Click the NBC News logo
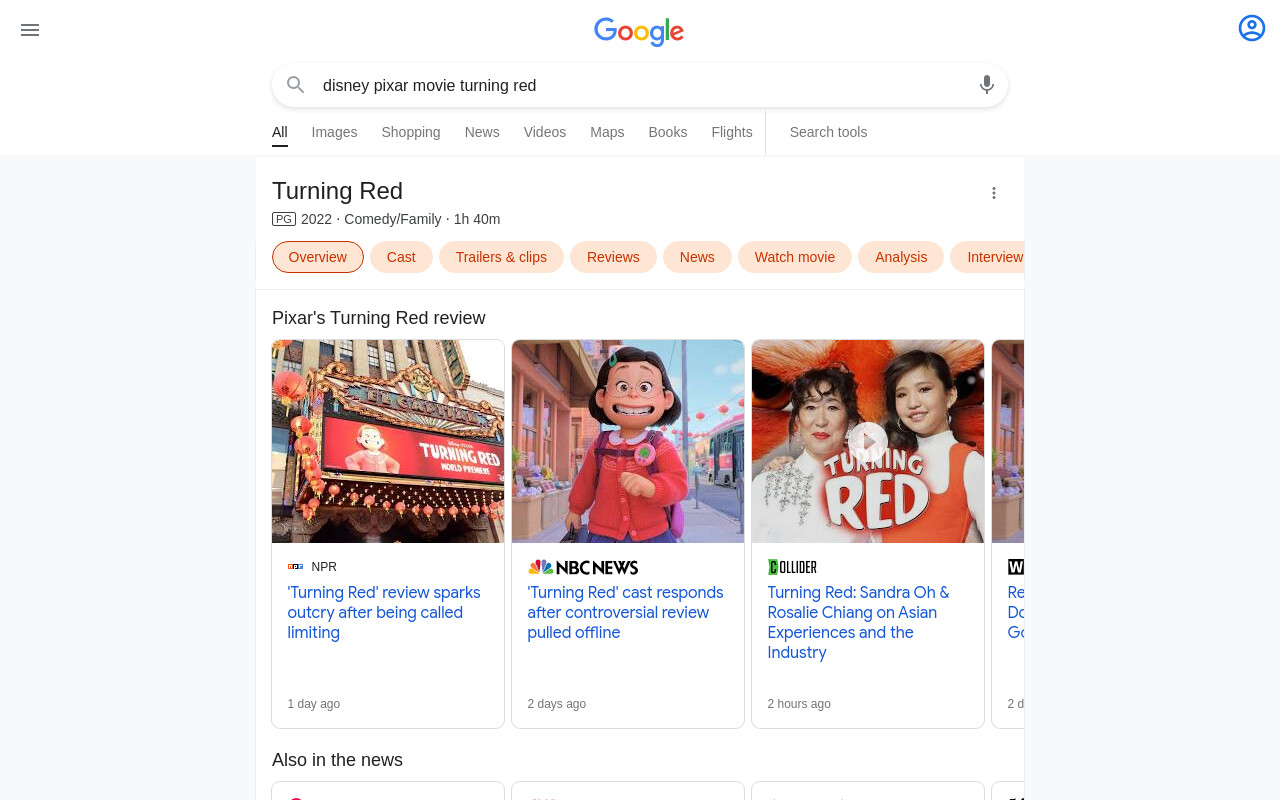 pyautogui.click(x=583, y=567)
